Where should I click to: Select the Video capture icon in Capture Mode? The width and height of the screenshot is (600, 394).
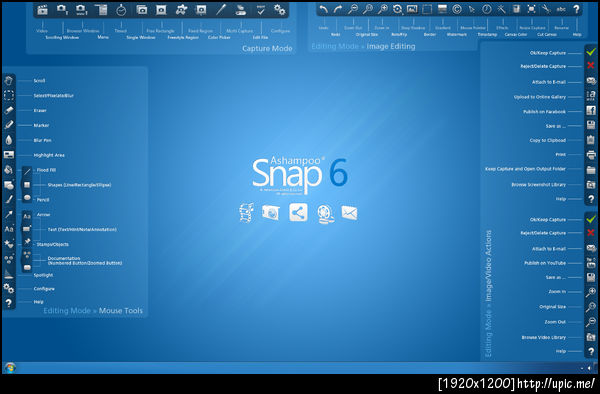[42, 10]
